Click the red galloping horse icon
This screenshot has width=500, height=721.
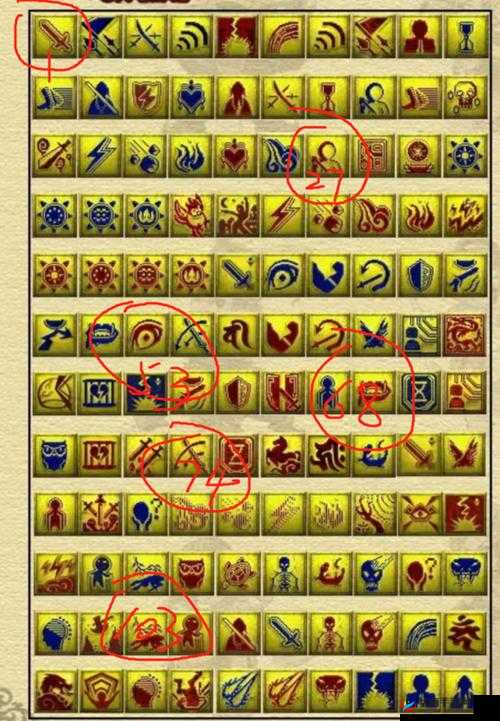pyautogui.click(x=283, y=455)
